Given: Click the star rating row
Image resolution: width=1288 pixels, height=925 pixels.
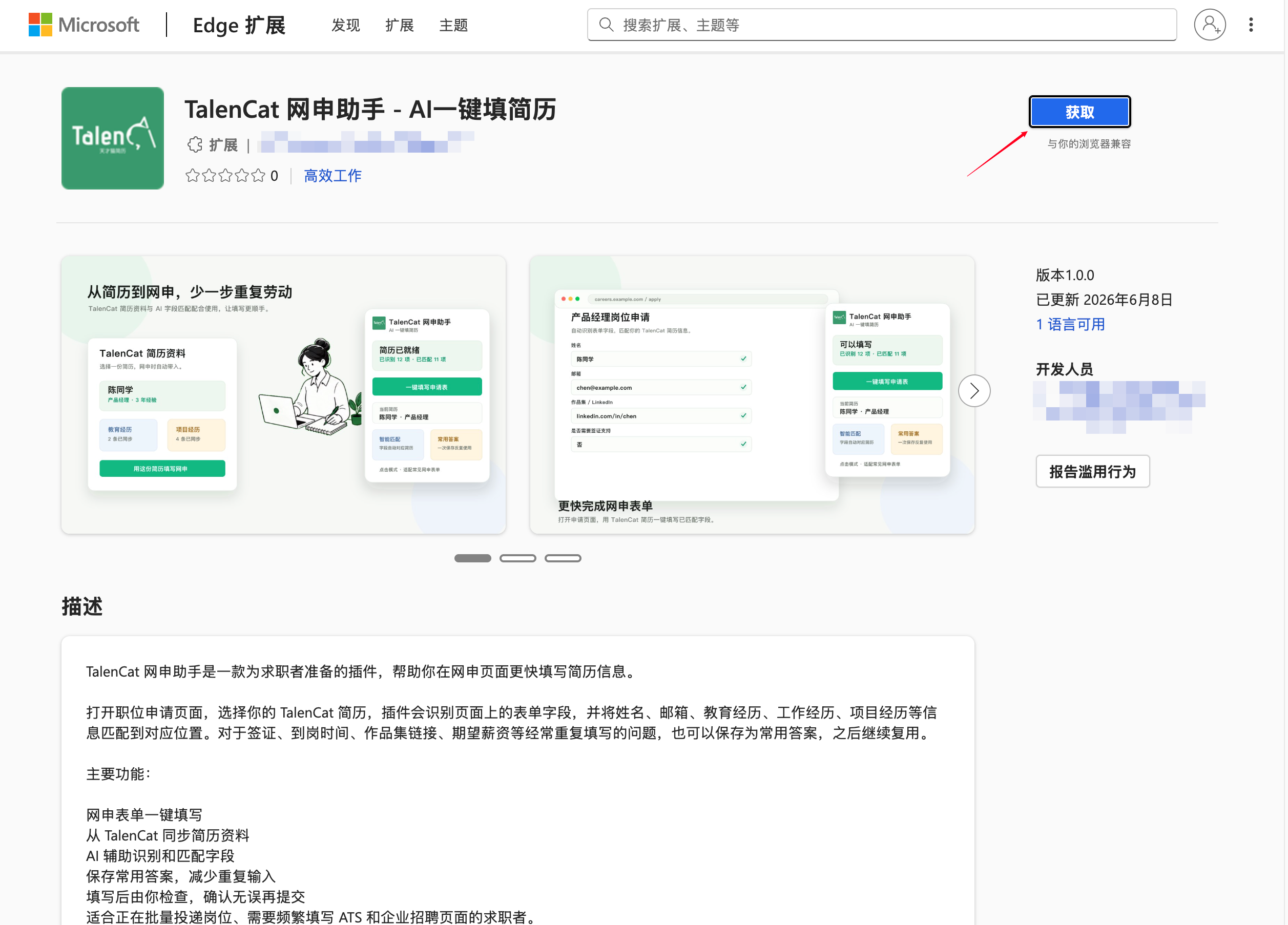Looking at the screenshot, I should click(x=225, y=176).
